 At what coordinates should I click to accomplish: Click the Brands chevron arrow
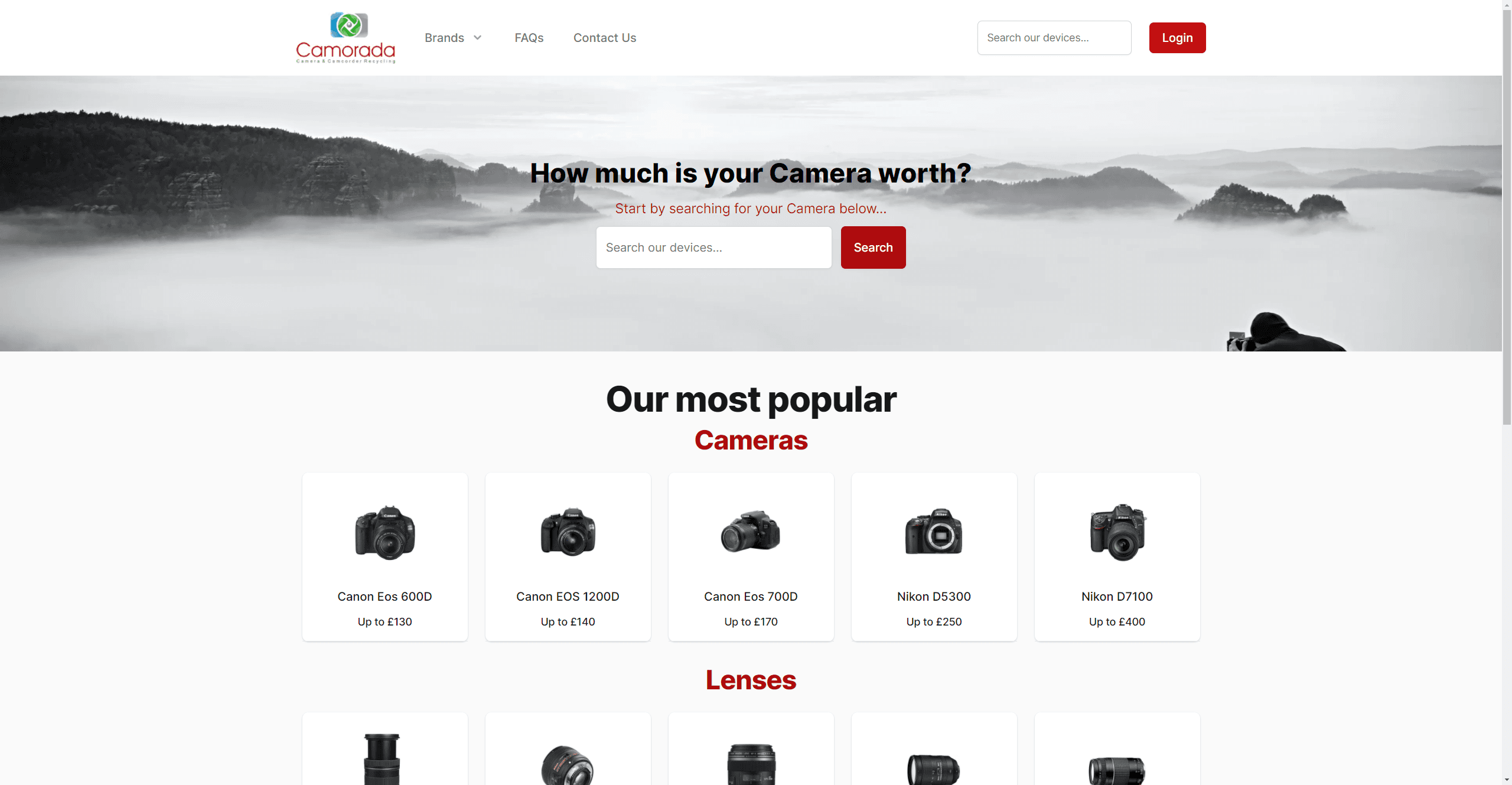point(477,38)
